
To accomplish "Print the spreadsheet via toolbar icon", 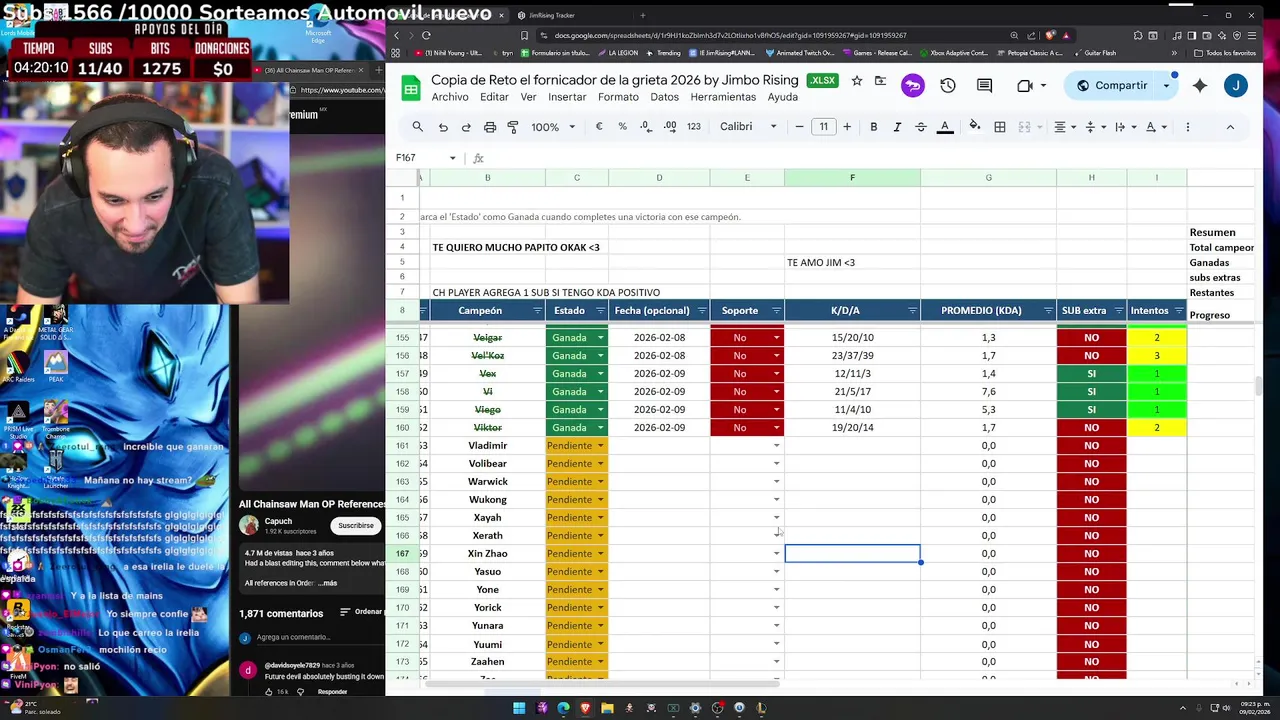I will (x=490, y=127).
